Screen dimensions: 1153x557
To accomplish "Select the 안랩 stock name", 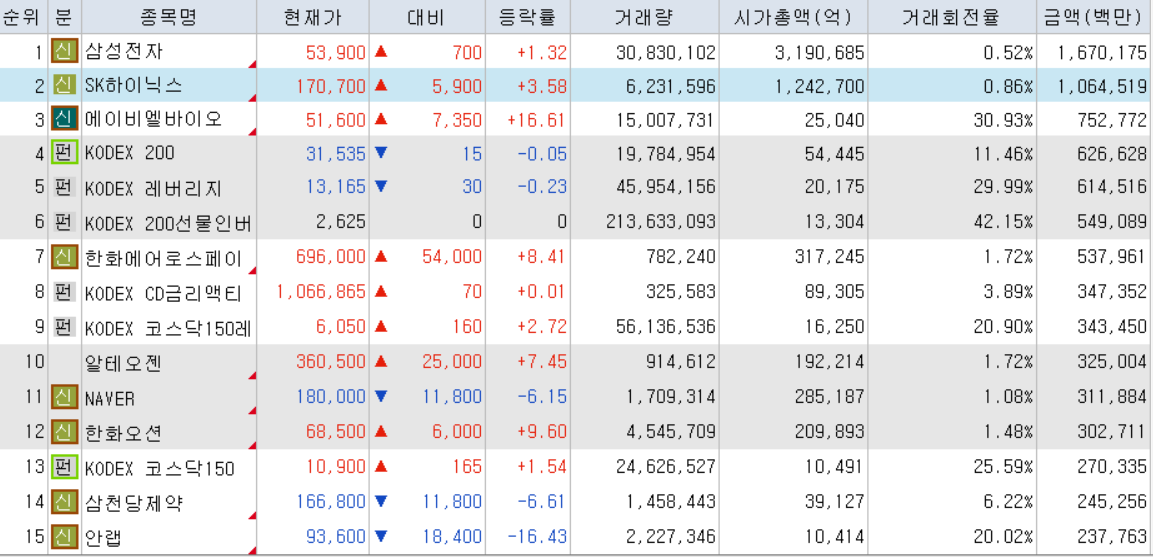I will pos(104,537).
